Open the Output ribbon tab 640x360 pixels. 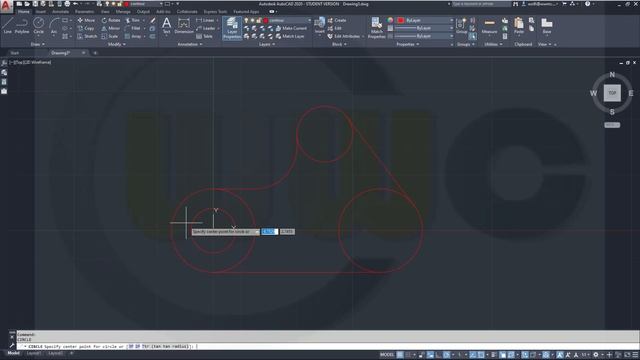tap(143, 12)
